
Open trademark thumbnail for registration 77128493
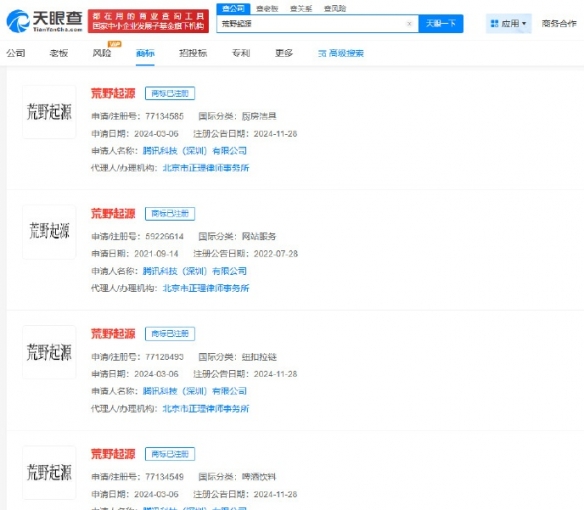pos(49,352)
